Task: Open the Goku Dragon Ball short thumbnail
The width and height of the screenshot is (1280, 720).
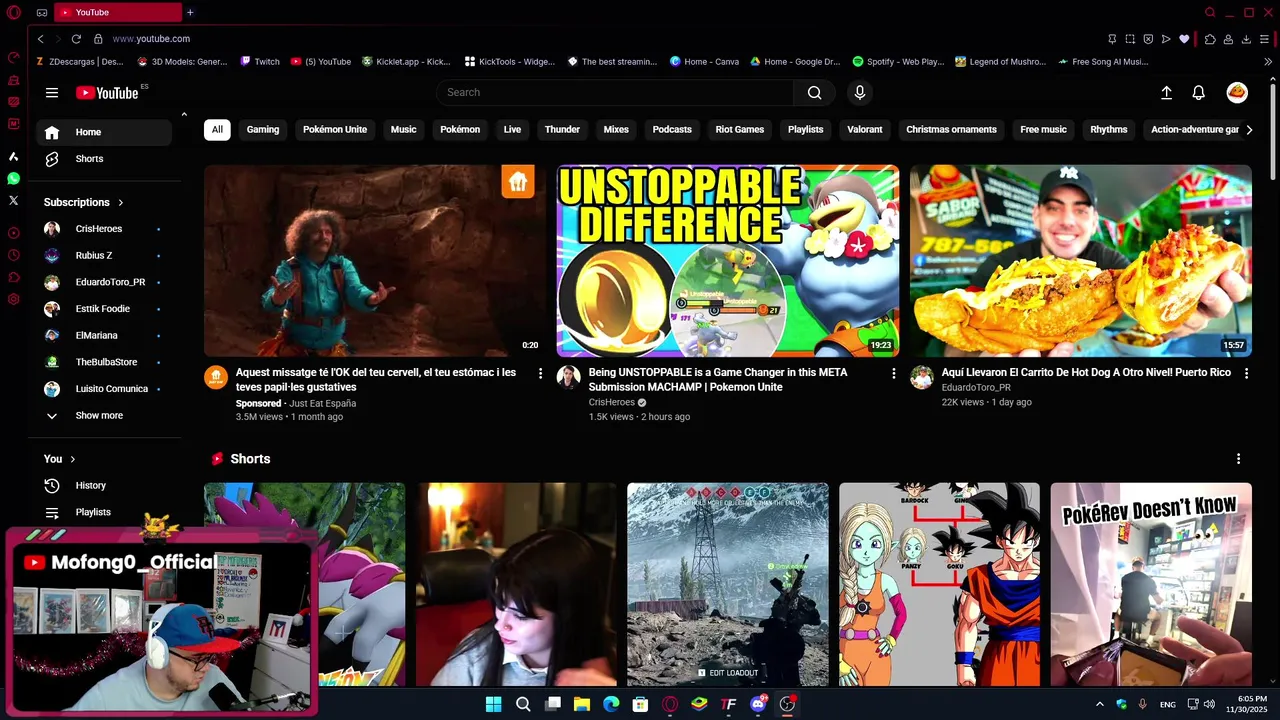Action: coord(939,585)
